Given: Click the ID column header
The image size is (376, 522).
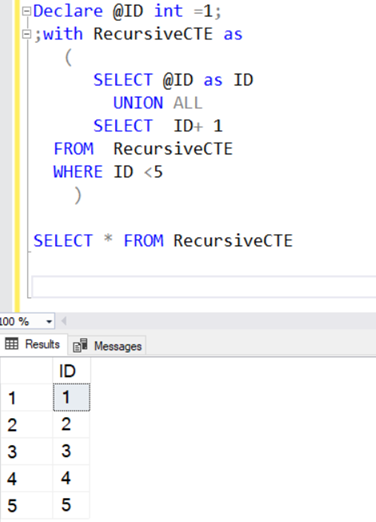Looking at the screenshot, I should coord(71,371).
